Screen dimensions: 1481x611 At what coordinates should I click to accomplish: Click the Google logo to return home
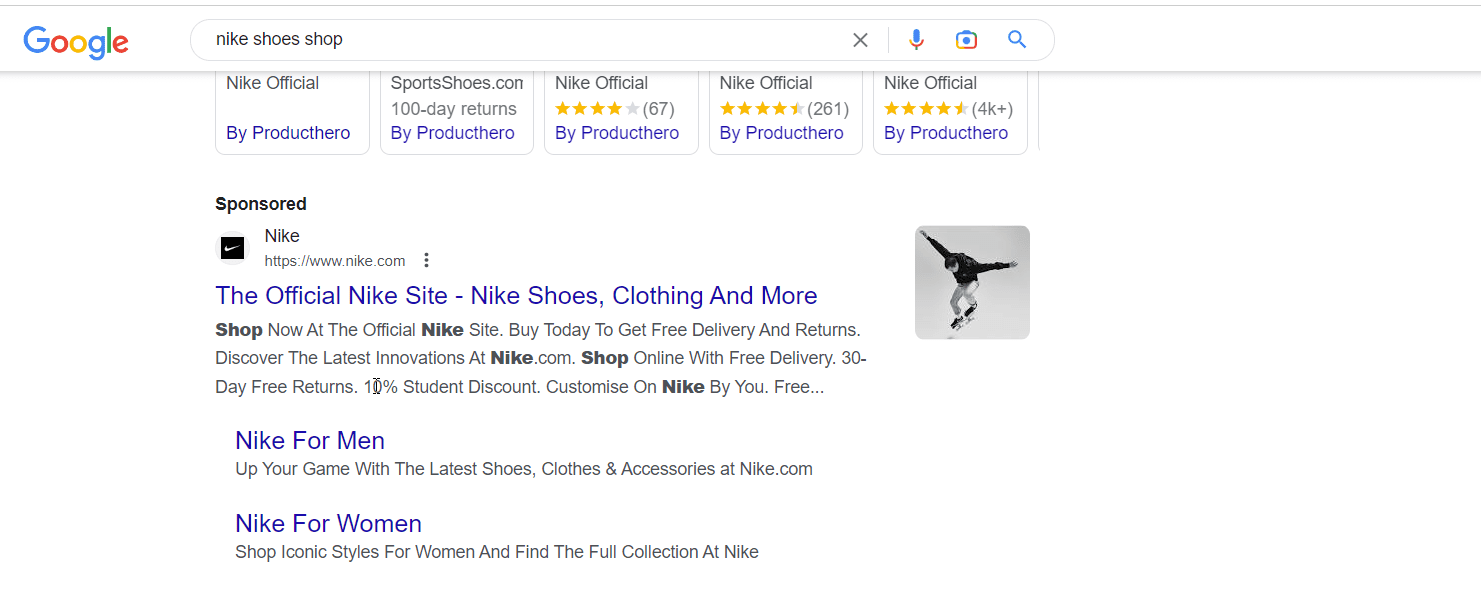tap(75, 42)
